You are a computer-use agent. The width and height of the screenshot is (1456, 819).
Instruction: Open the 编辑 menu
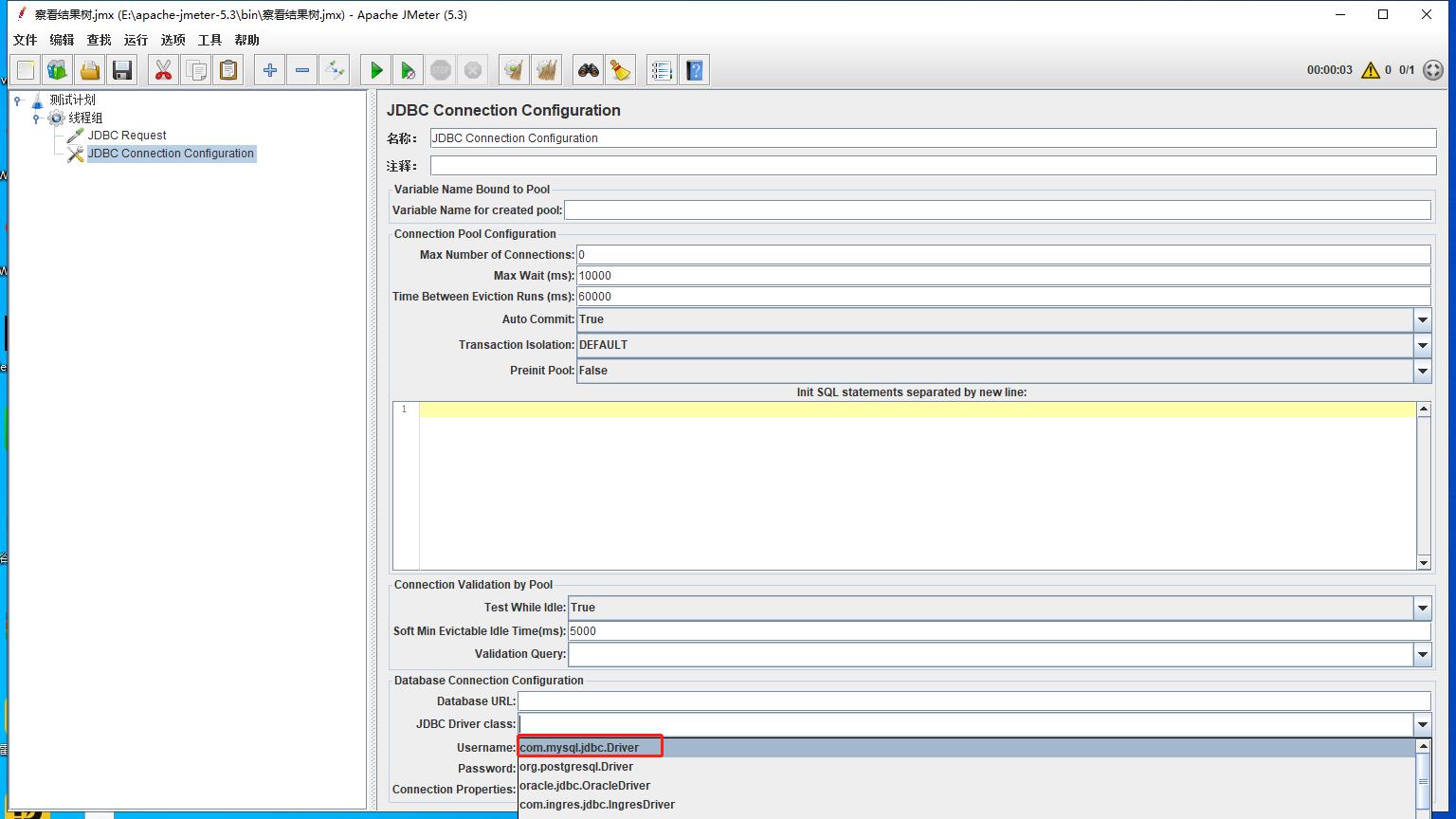click(x=63, y=40)
